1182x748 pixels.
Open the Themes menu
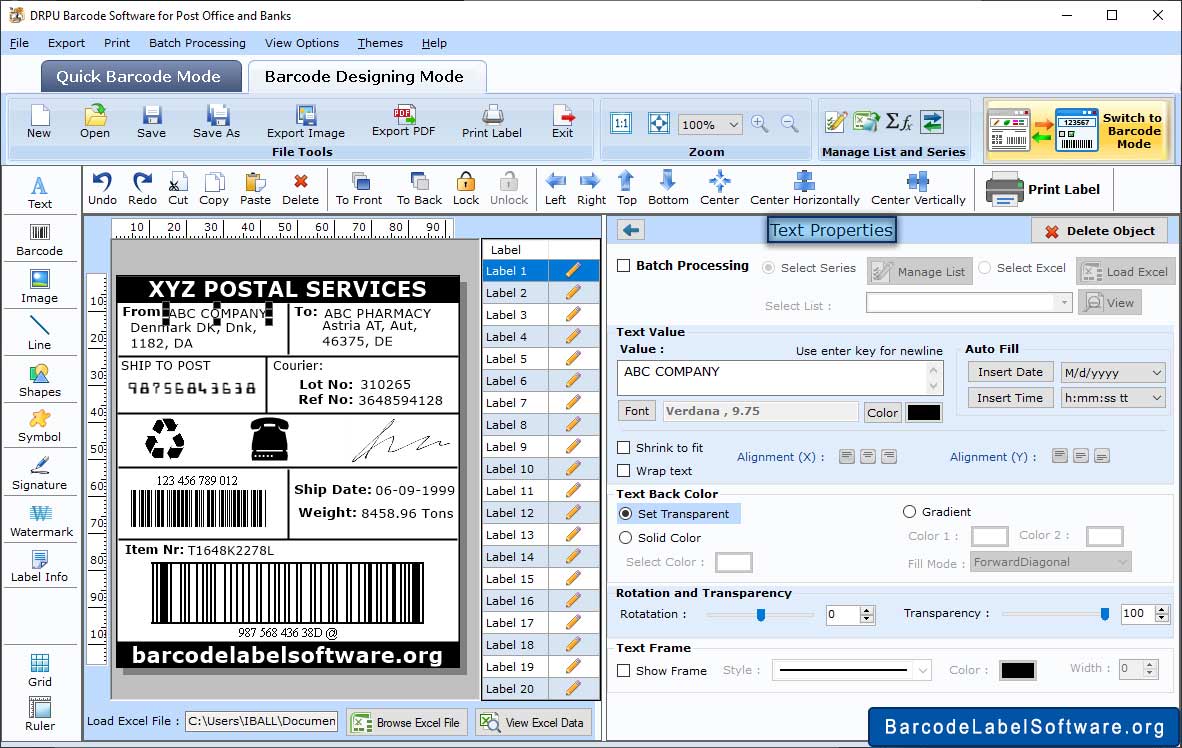pyautogui.click(x=380, y=43)
